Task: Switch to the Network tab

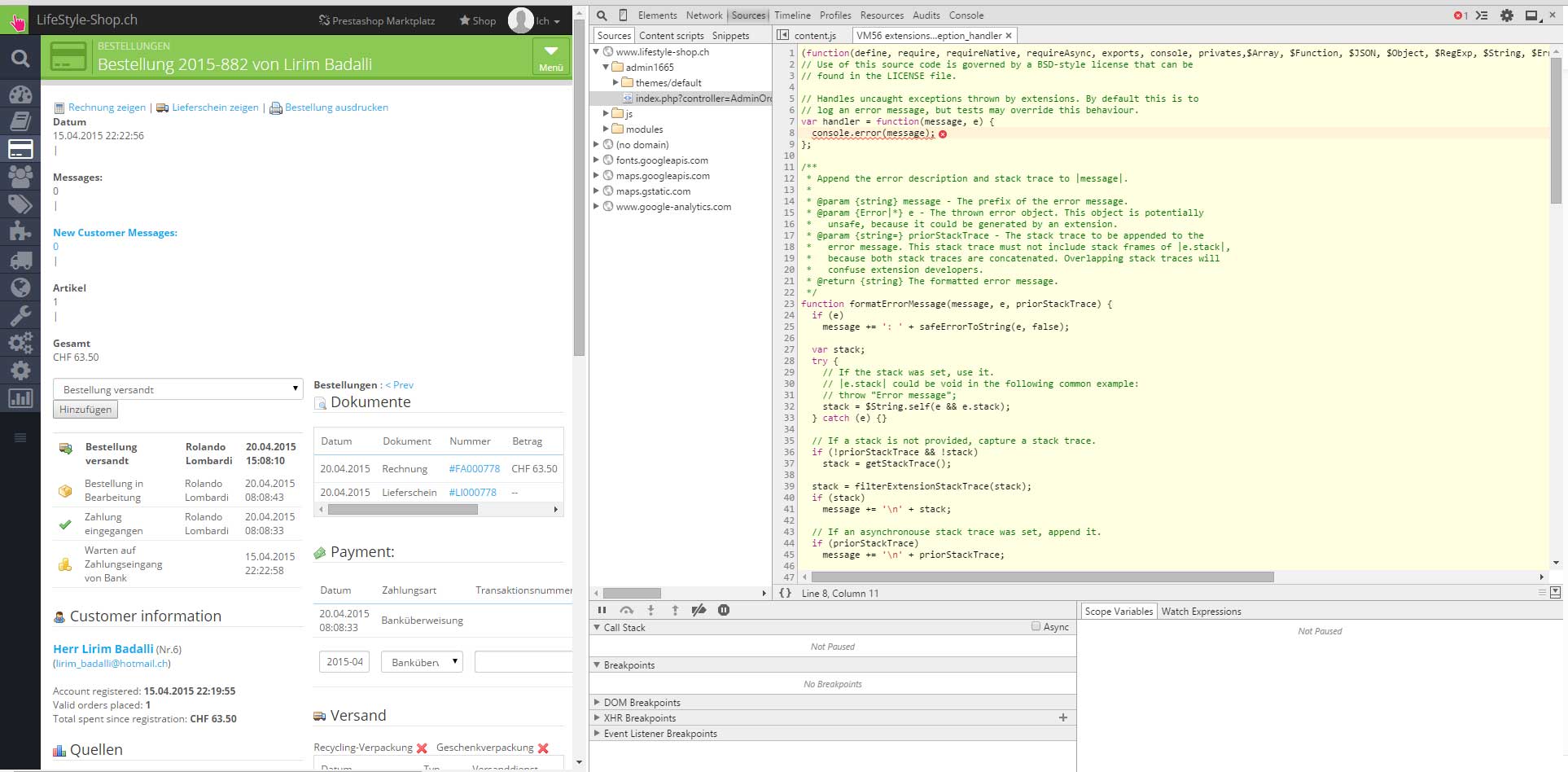Action: tap(703, 15)
